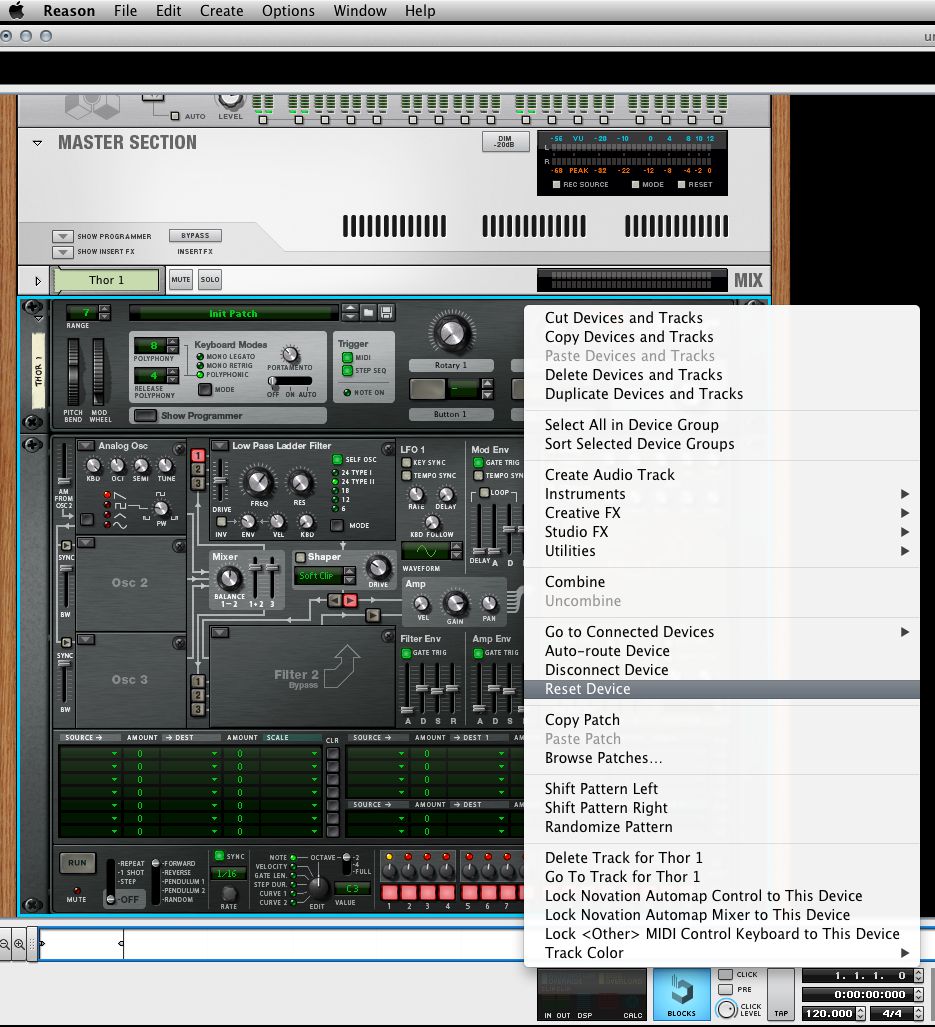The image size is (935, 1027).
Task: Toggle the Shaper enable button
Action: pos(301,557)
